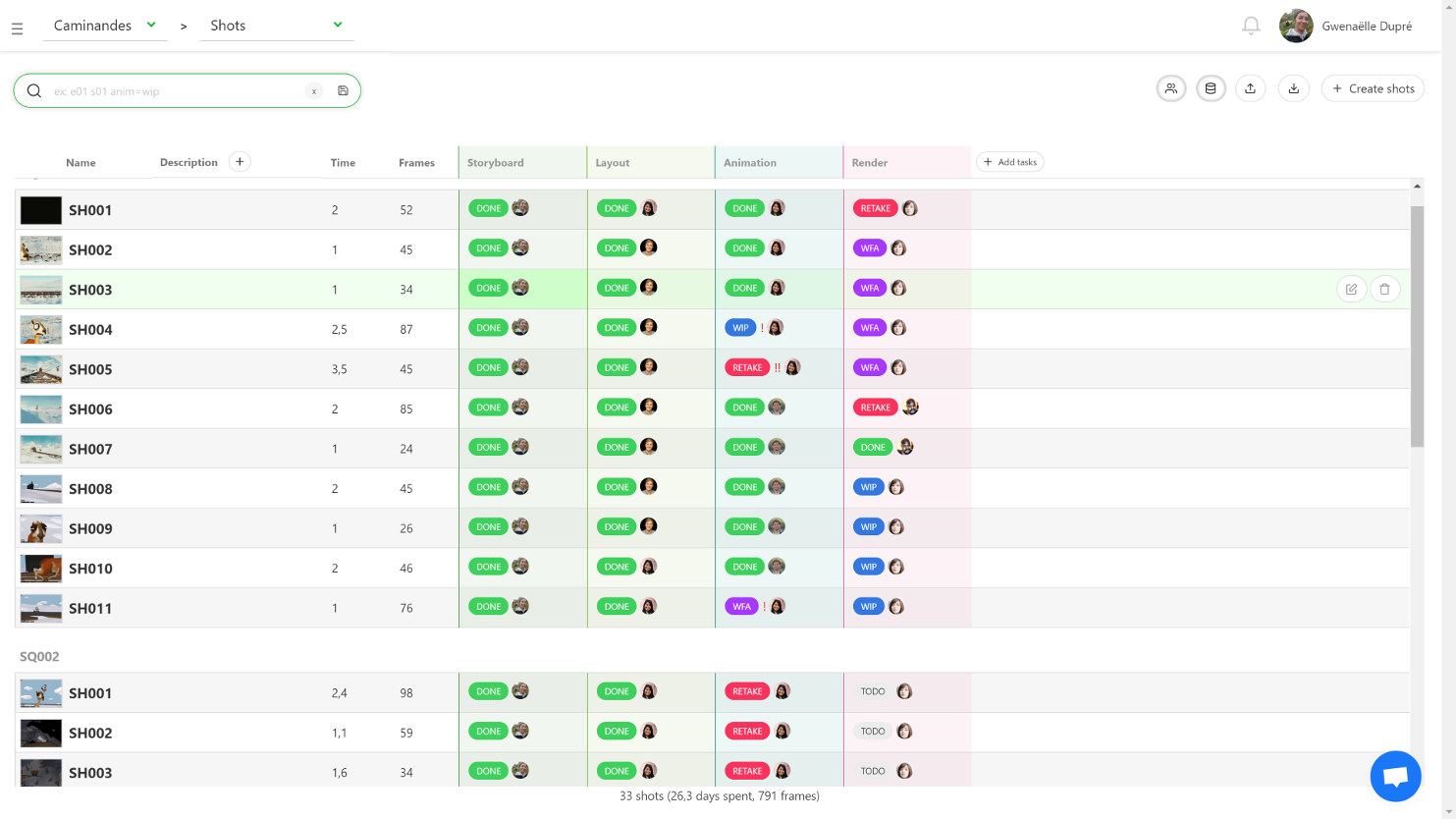Expand the Caminandes production dropdown
The image size is (1456, 819).
[105, 26]
